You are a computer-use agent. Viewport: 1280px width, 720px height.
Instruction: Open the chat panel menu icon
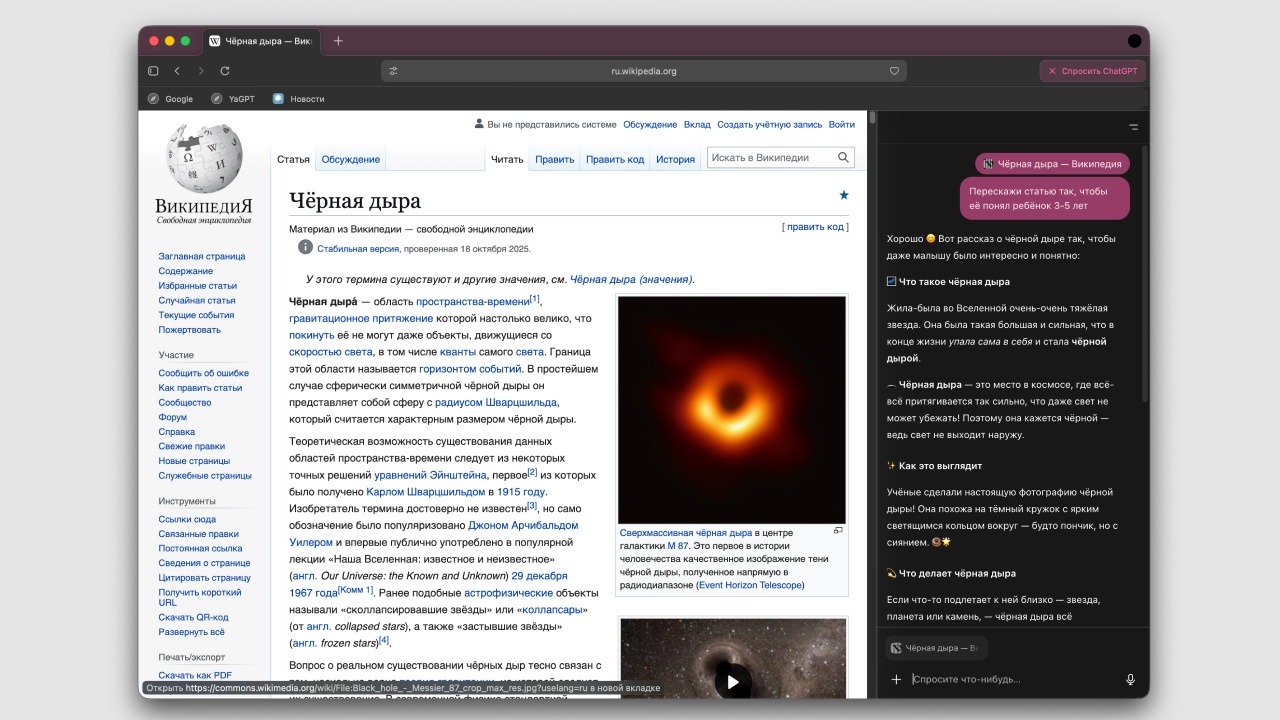[x=1133, y=127]
